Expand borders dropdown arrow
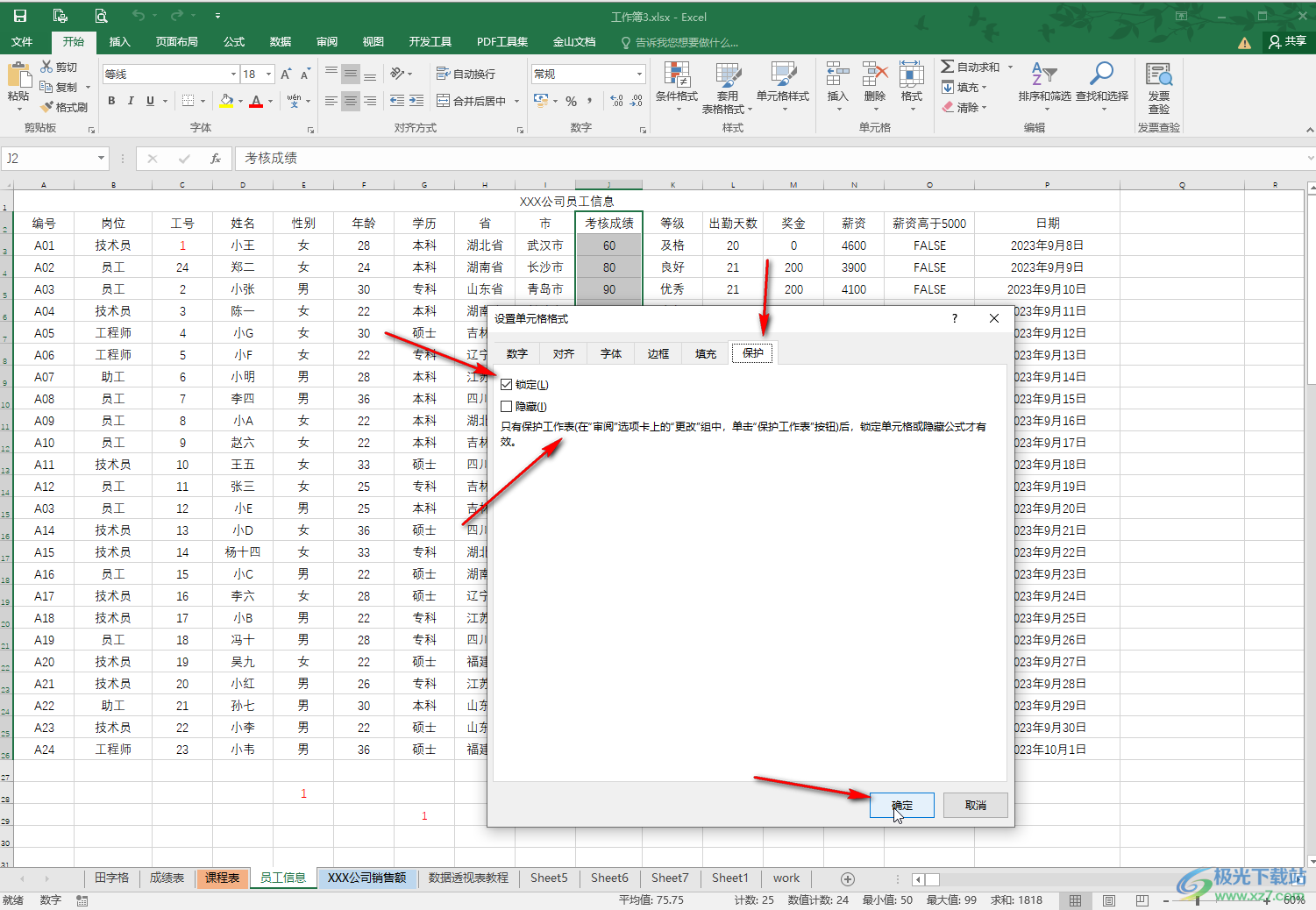The image size is (1316, 910). [203, 102]
